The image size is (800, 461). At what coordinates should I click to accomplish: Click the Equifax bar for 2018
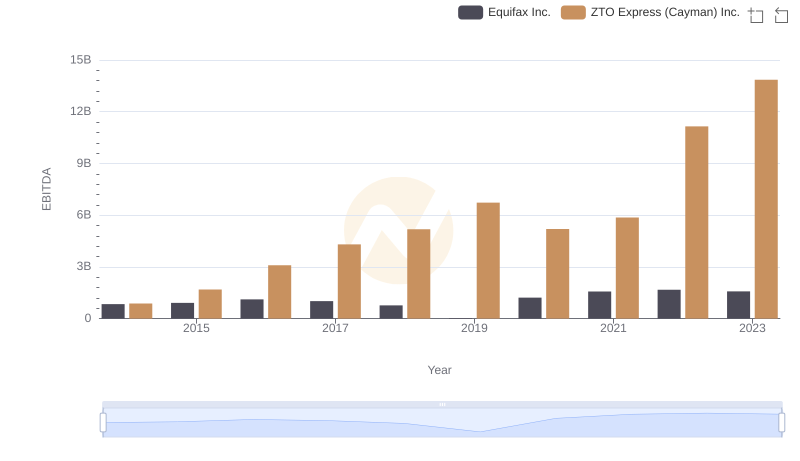[391, 312]
